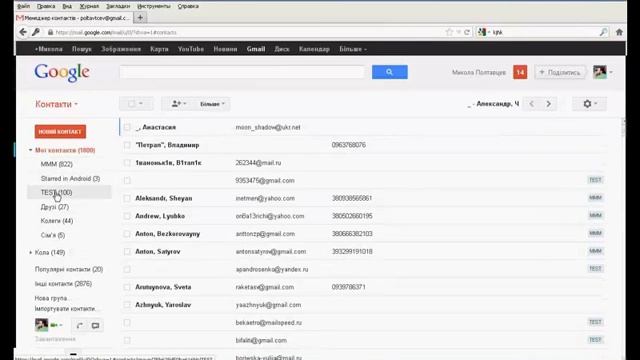Click the browser home icon

[x=619, y=32]
